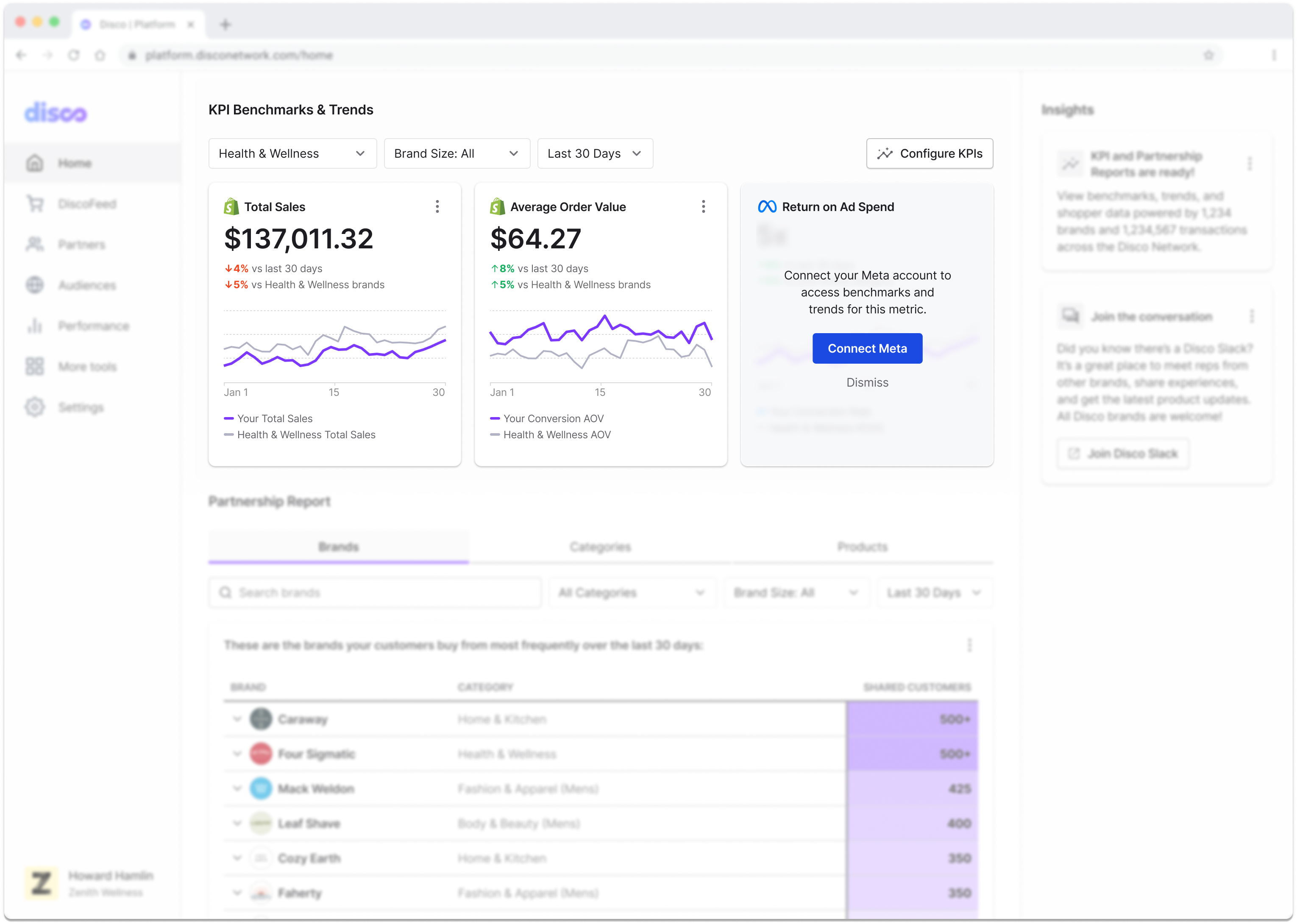The width and height of the screenshot is (1297, 924).
Task: Open Settings in the sidebar
Action: tap(65, 407)
